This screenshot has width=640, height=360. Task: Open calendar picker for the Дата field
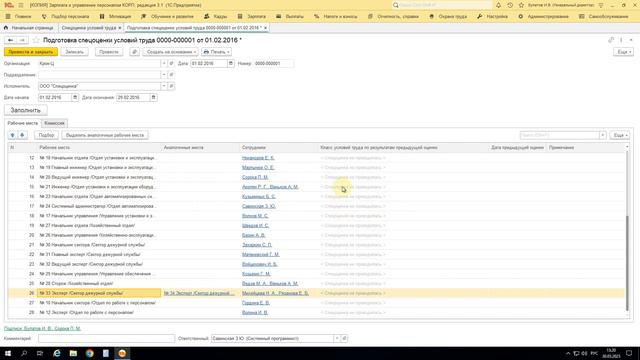point(231,64)
